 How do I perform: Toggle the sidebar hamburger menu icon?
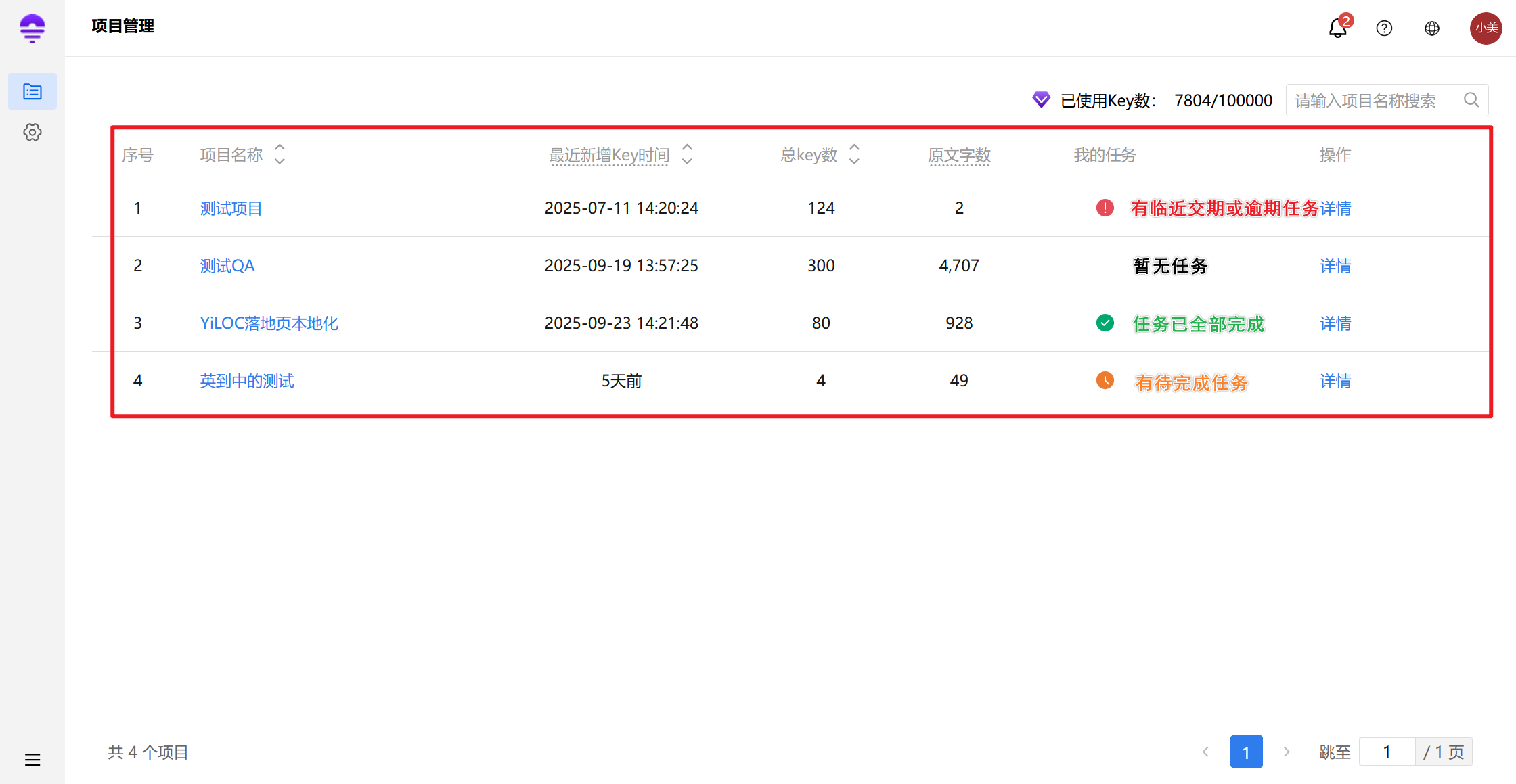point(32,760)
